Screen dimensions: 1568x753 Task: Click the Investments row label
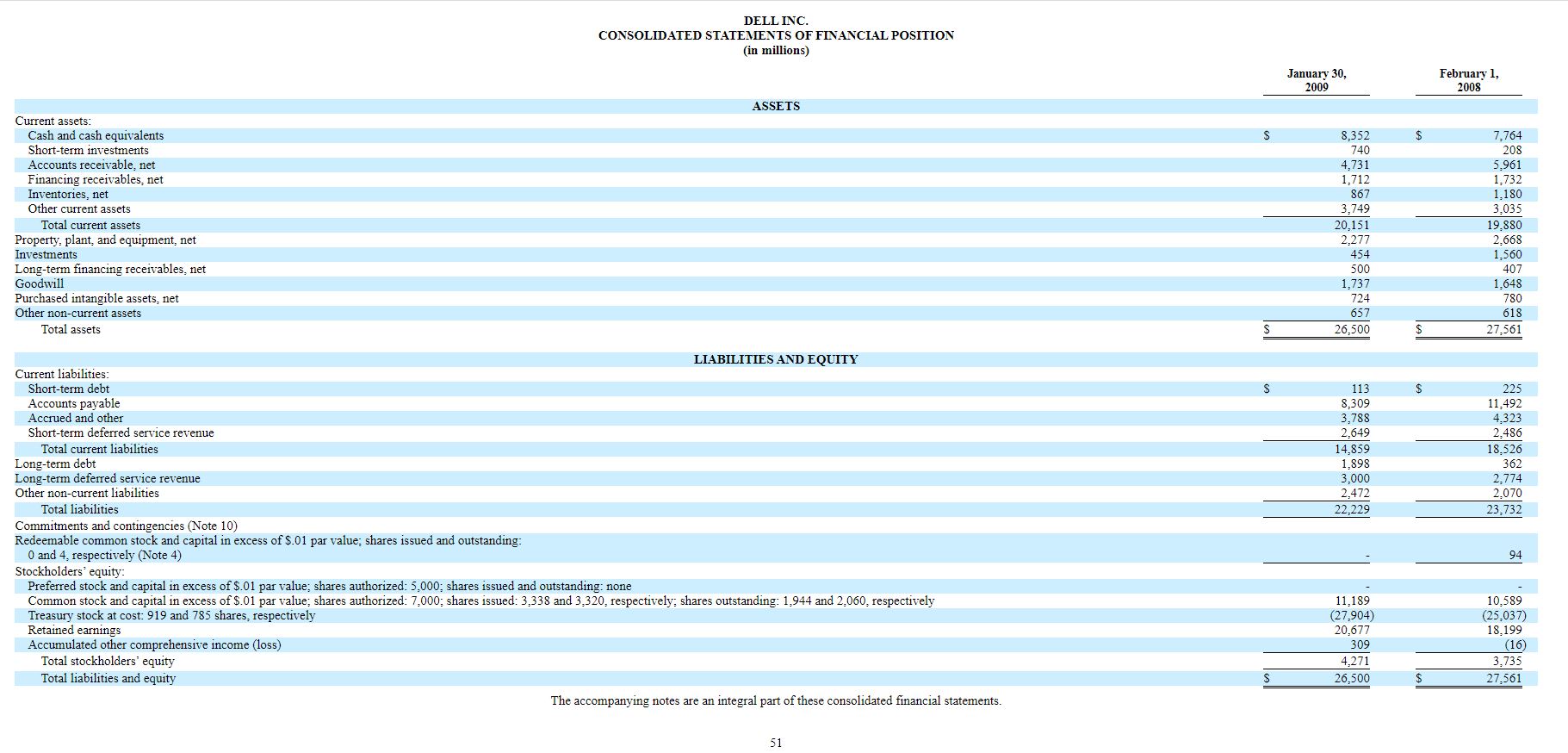click(x=46, y=254)
